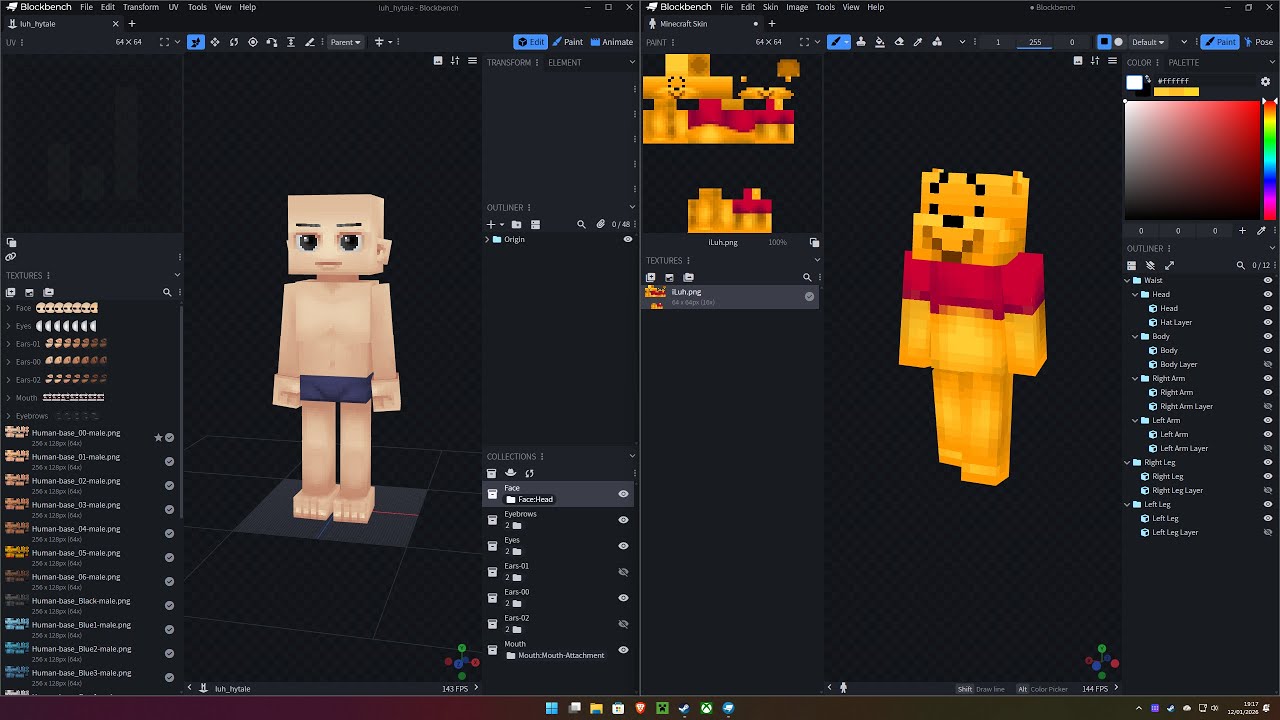Show the Left Leg Layer cube
Screen dimensions: 1280x720
(x=1268, y=532)
